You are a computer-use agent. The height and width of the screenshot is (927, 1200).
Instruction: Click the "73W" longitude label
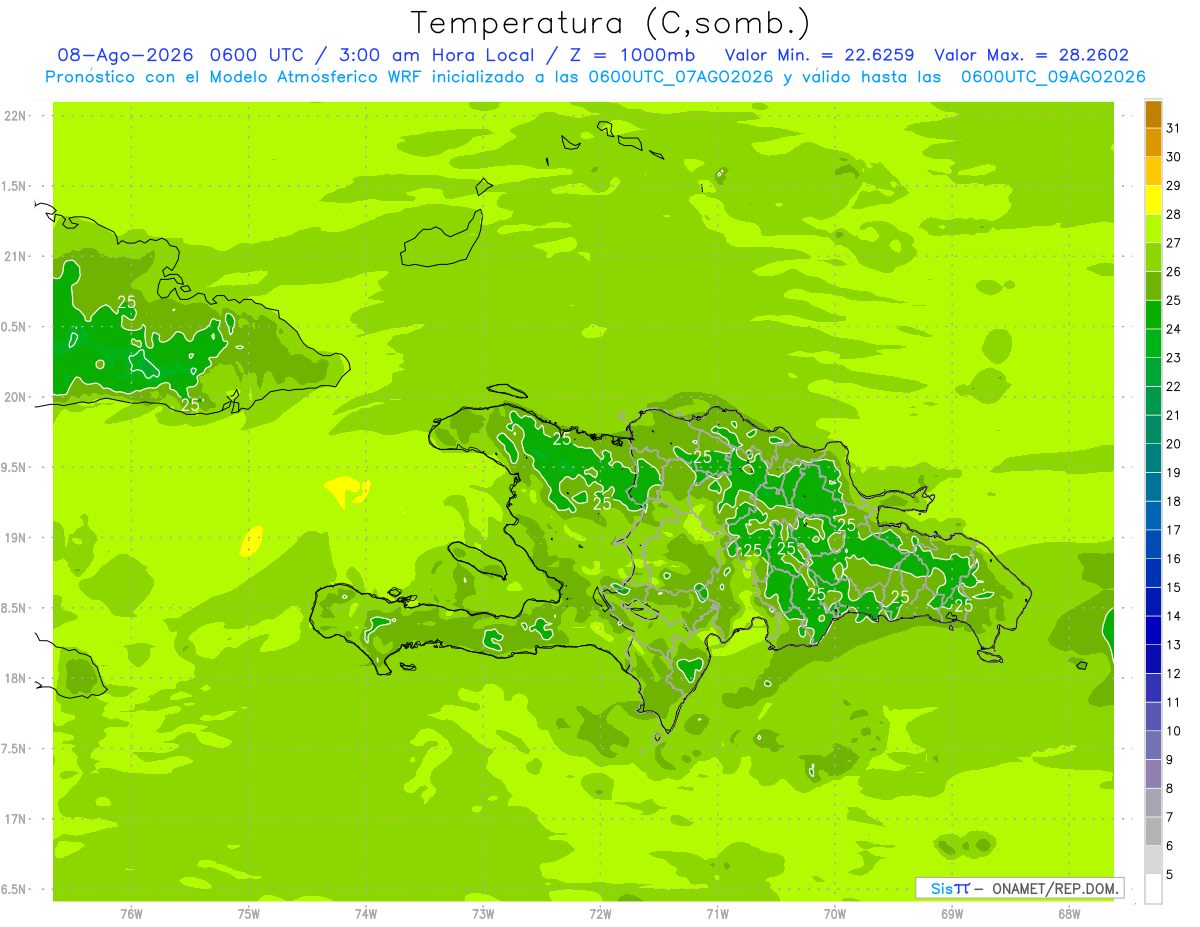coord(483,913)
